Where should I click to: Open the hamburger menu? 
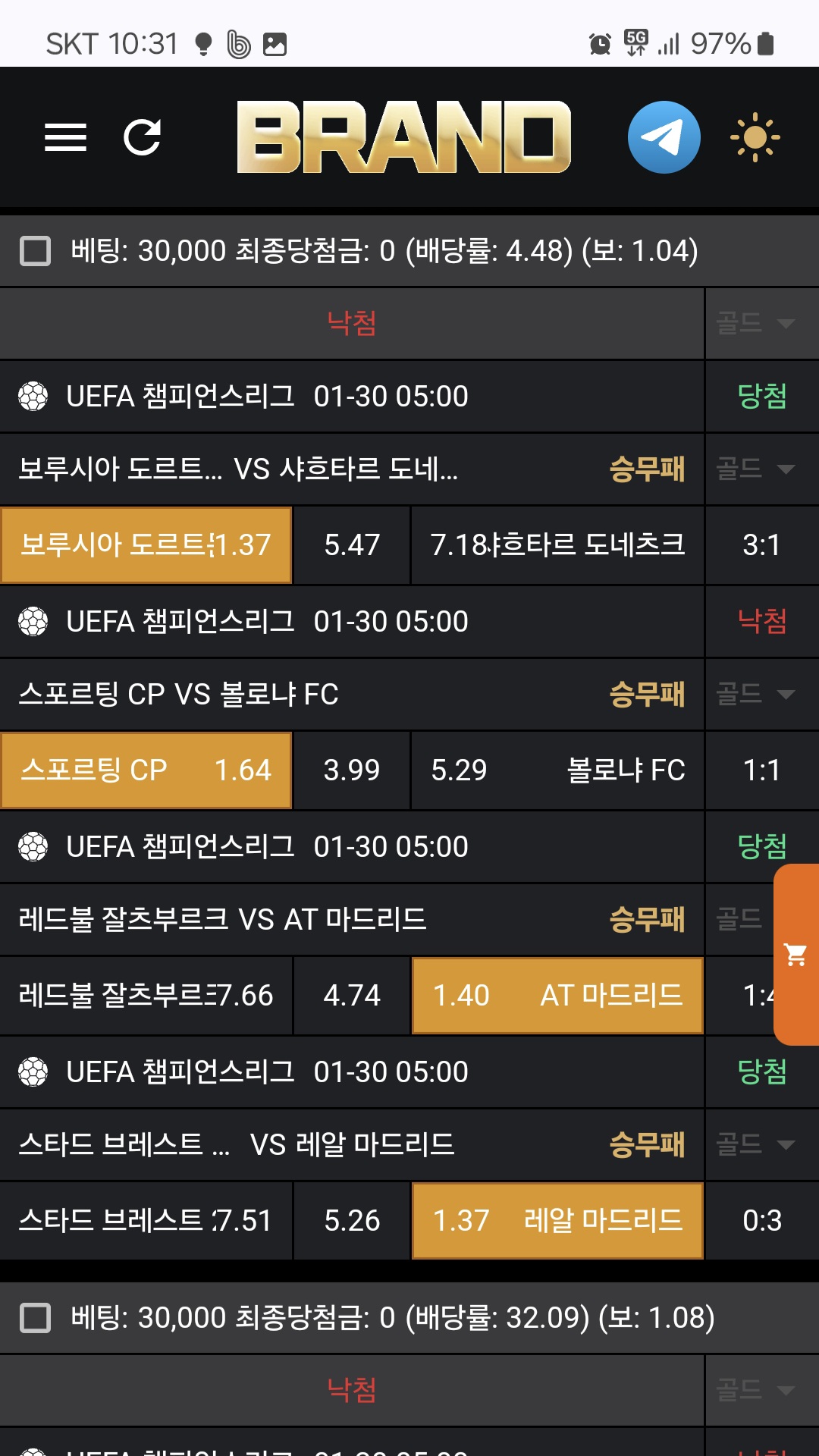[x=65, y=137]
